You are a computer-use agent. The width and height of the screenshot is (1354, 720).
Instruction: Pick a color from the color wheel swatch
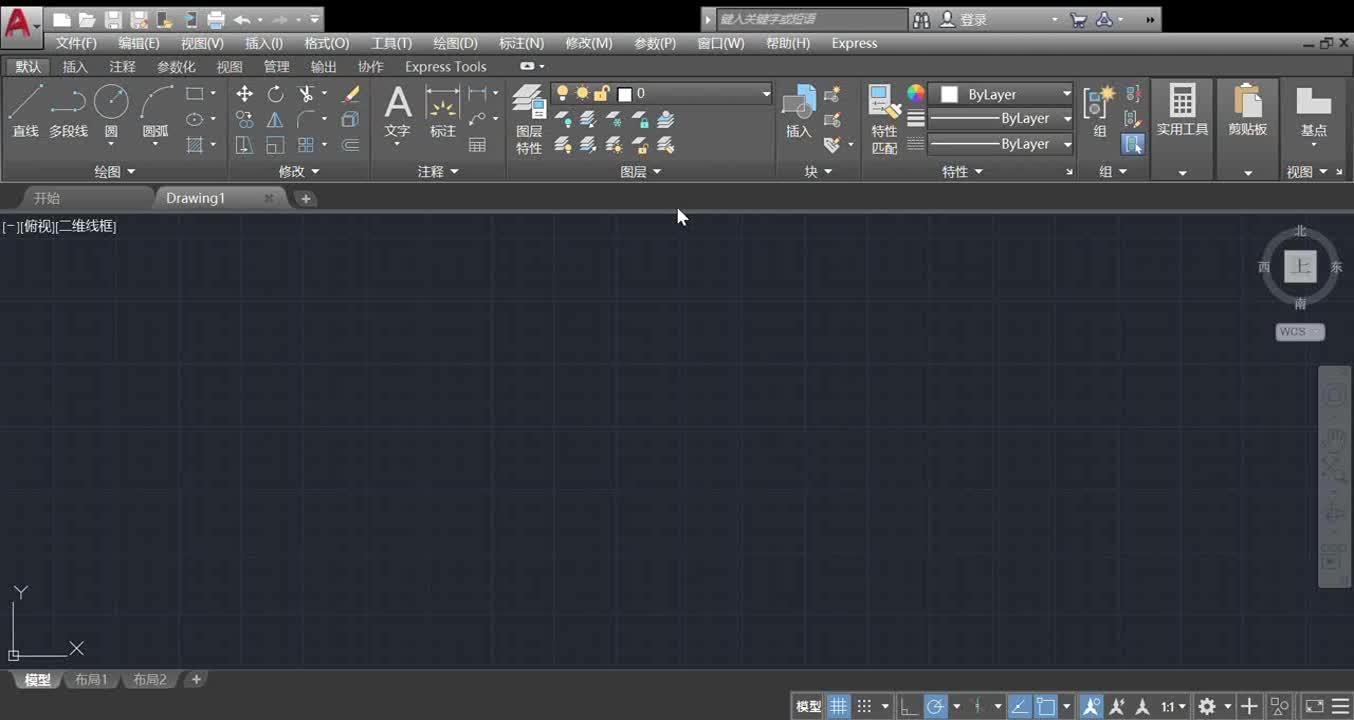(x=916, y=95)
